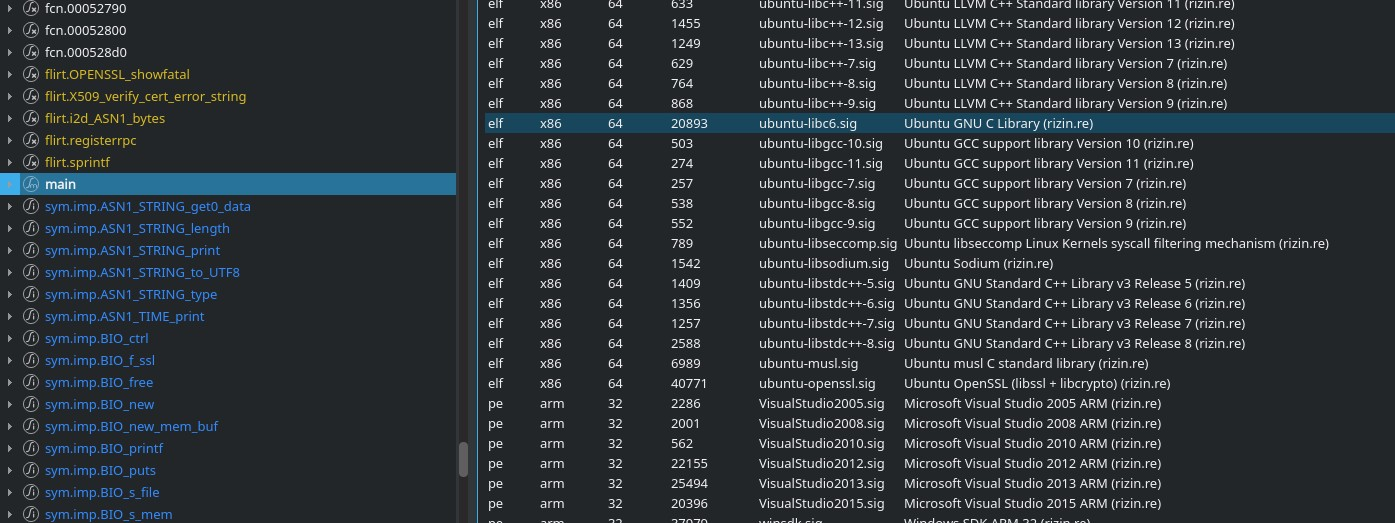Click the import icon beside sym.imp.BIO_f_ssl
Viewport: 1395px width, 523px height.
31,360
